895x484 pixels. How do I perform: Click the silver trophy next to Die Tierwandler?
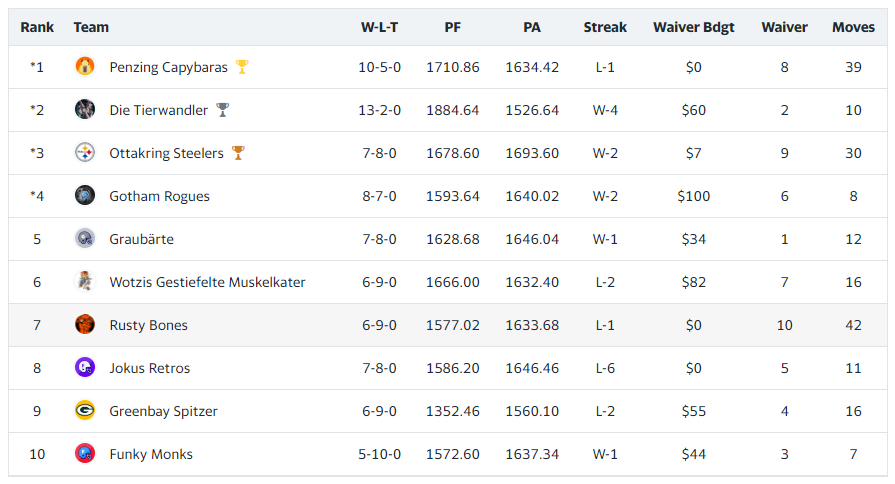[x=223, y=110]
